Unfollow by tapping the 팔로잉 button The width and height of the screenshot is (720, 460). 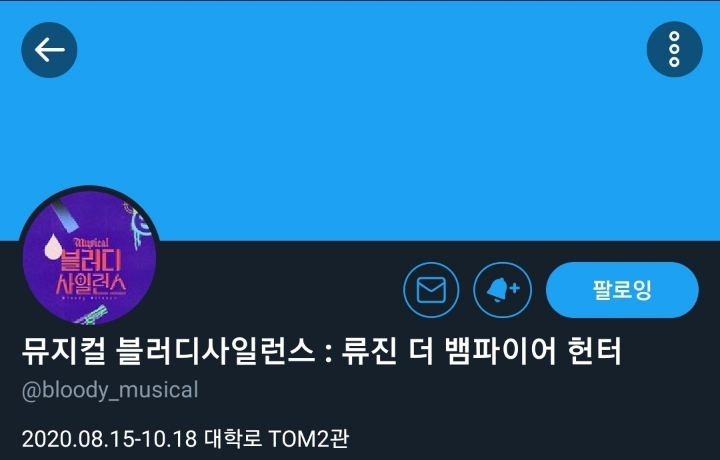pos(622,290)
